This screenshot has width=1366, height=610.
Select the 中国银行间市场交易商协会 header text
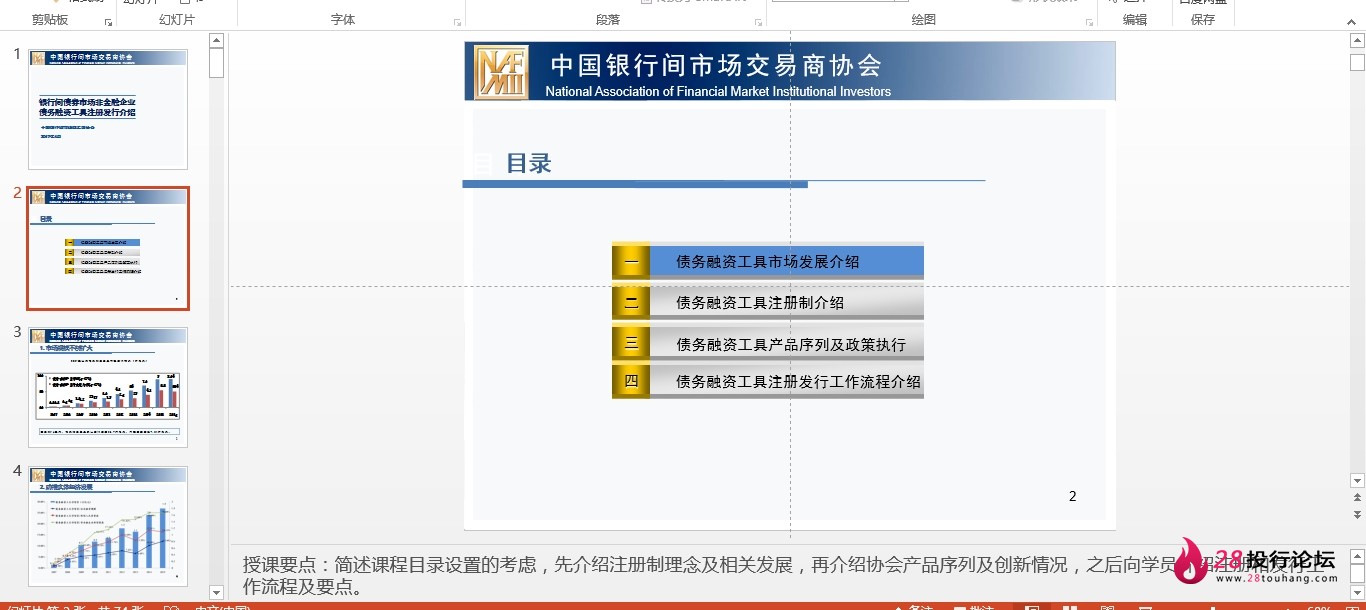[716, 65]
